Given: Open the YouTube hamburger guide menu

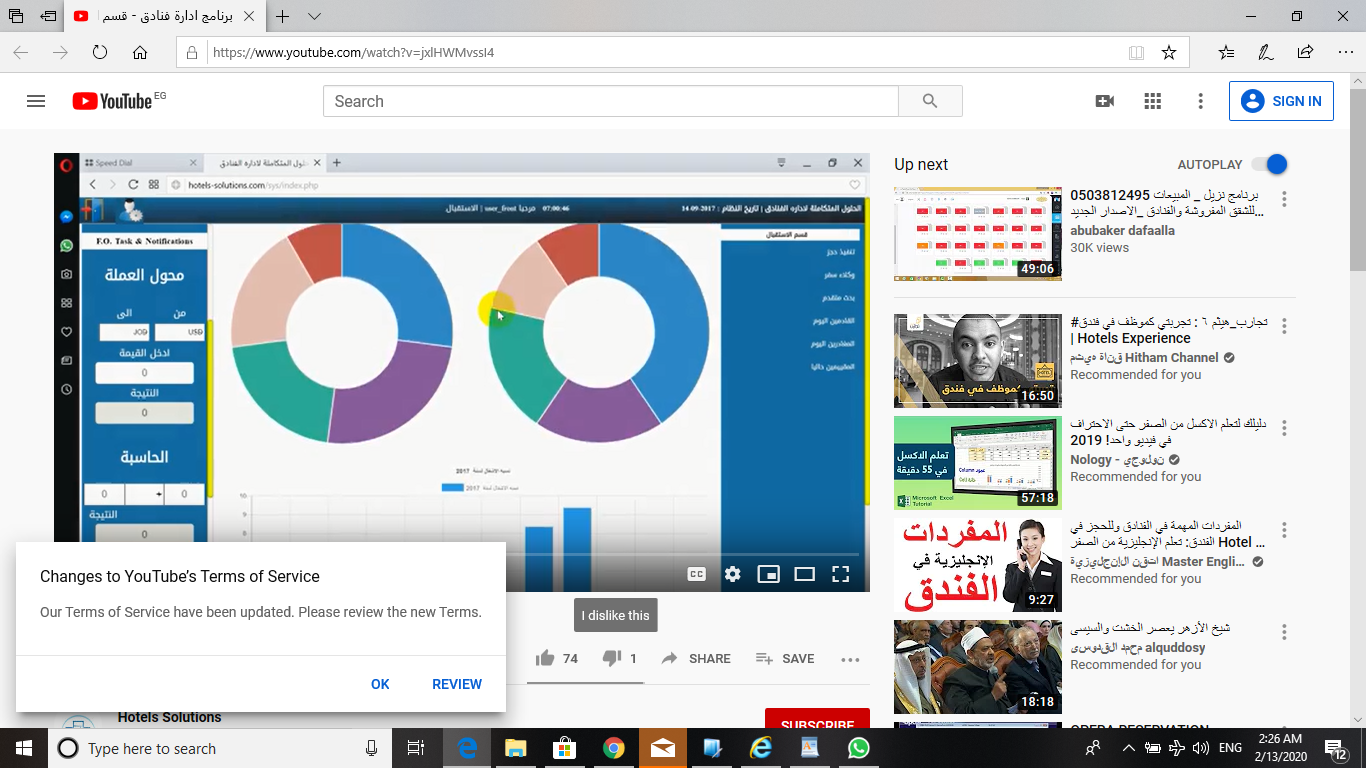Looking at the screenshot, I should (36, 101).
